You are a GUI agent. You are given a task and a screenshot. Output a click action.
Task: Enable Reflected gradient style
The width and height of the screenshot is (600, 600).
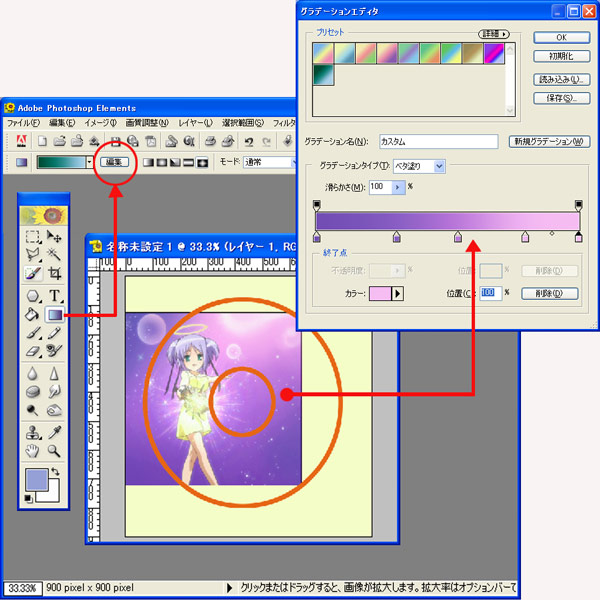click(188, 163)
